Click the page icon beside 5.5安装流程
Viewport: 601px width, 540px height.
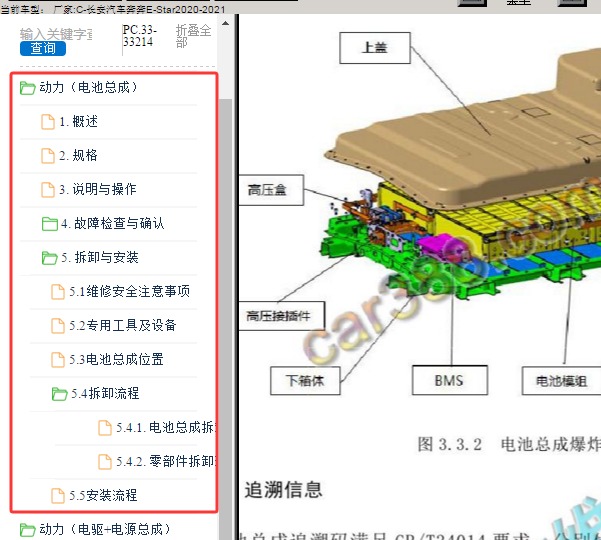click(x=58, y=496)
